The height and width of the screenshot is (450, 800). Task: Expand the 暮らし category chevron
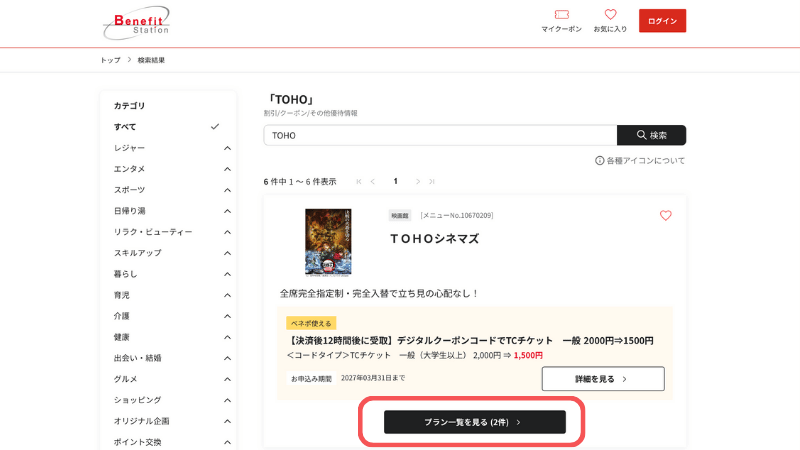pyautogui.click(x=228, y=274)
